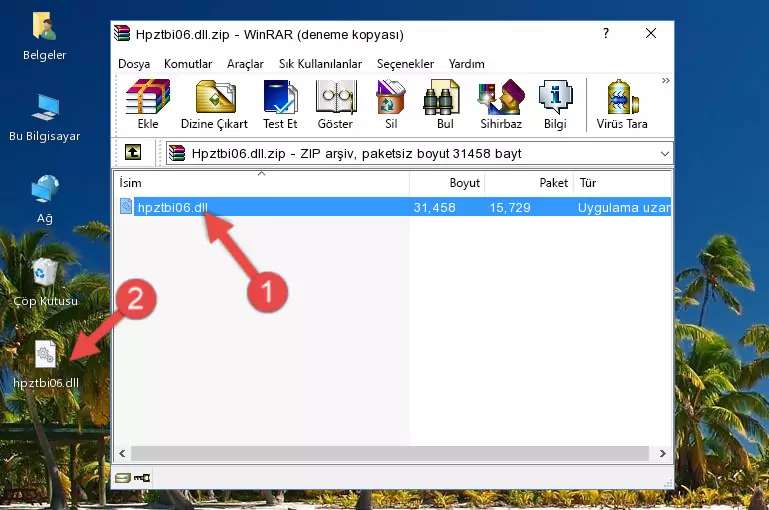Sort by the Tür column header
Screen dimensions: 769x510
(x=622, y=183)
